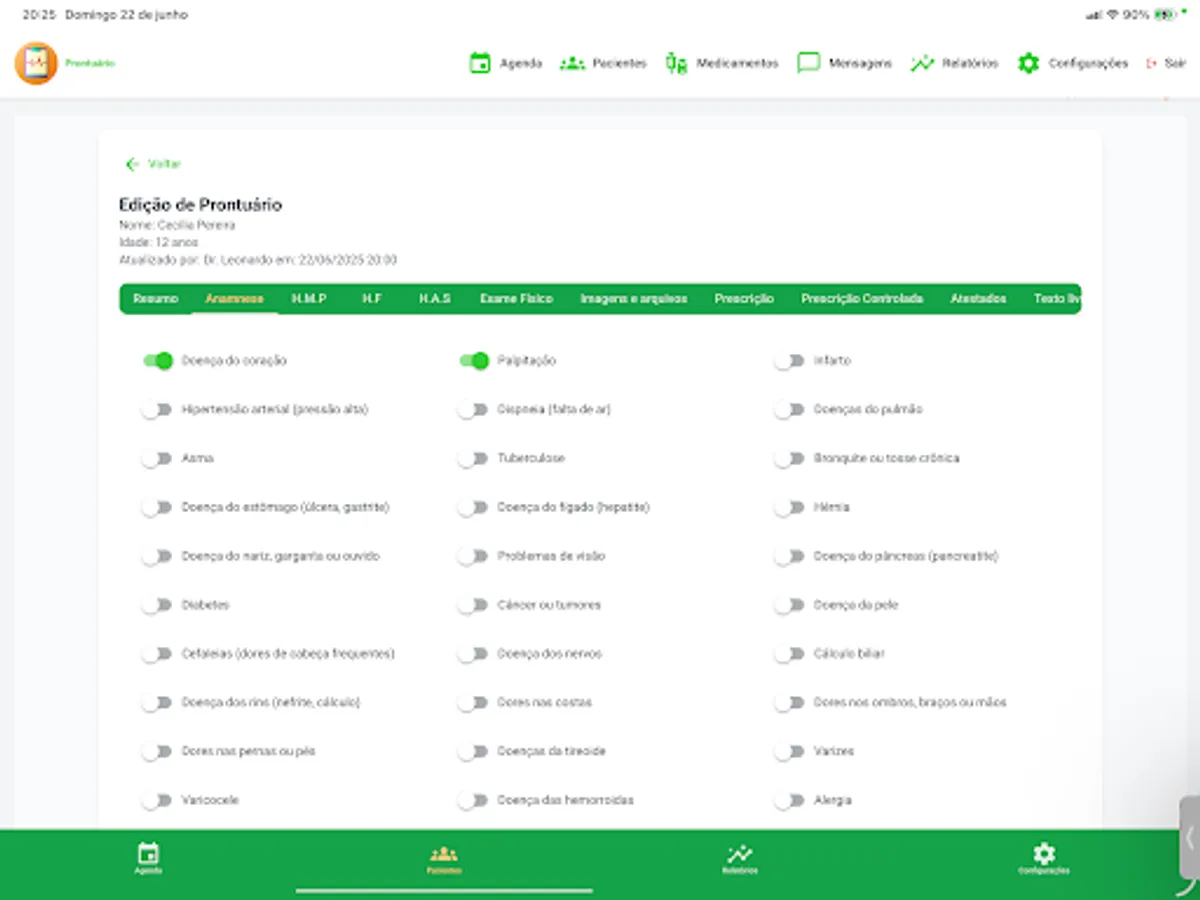The width and height of the screenshot is (1200, 900).
Task: Enable Doença do estômago toggle
Action: tap(157, 507)
